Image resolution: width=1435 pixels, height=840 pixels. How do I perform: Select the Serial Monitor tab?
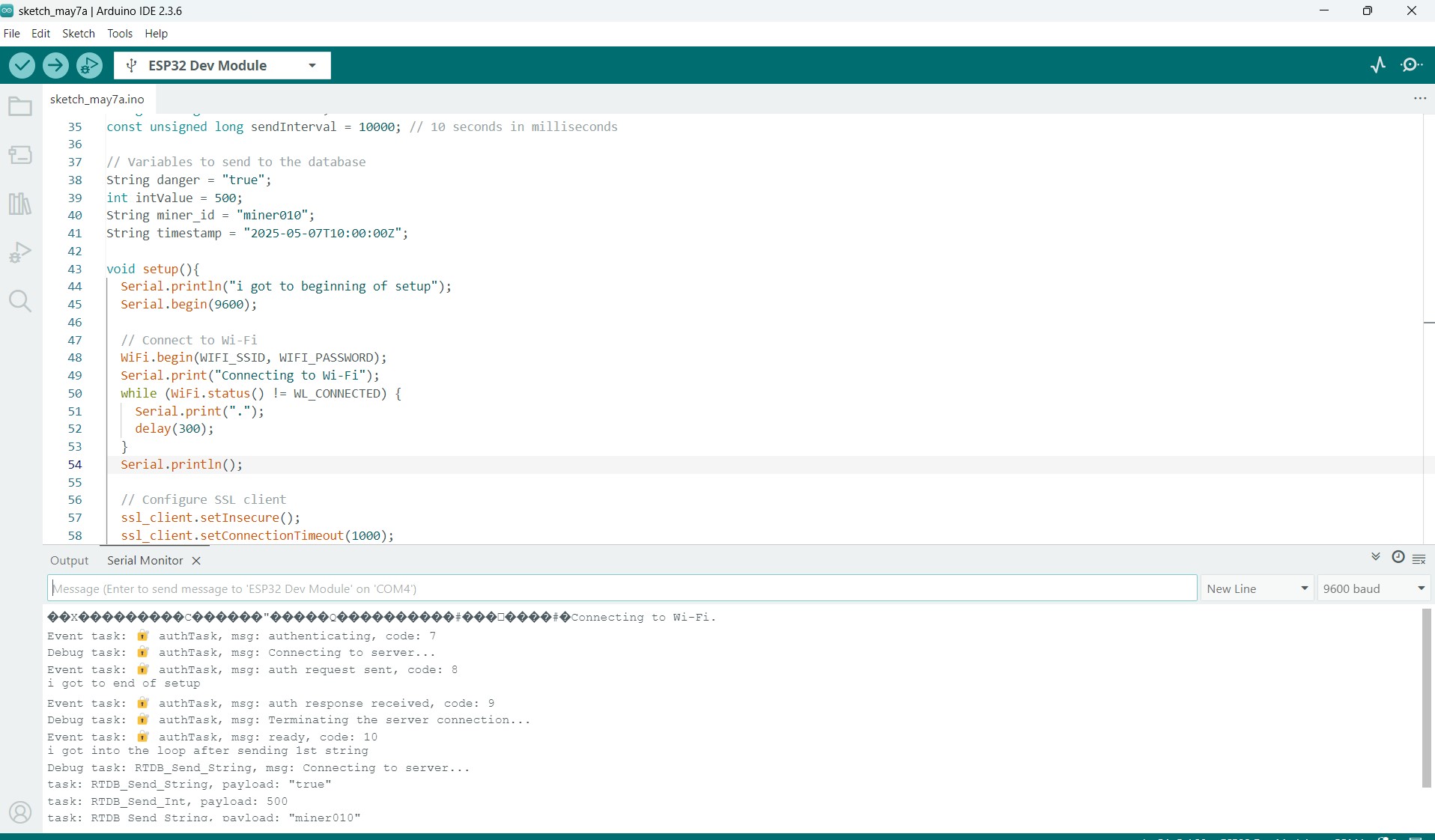(145, 561)
